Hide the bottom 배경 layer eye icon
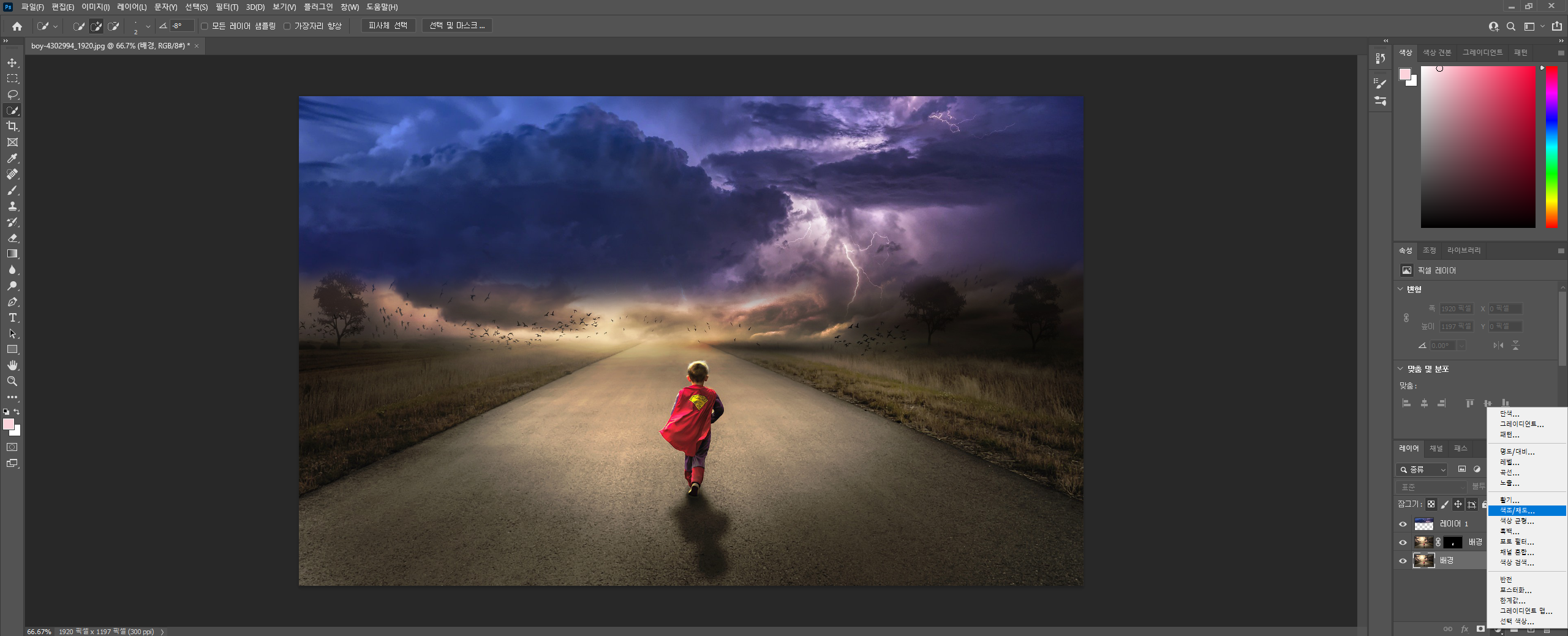 click(x=1403, y=561)
